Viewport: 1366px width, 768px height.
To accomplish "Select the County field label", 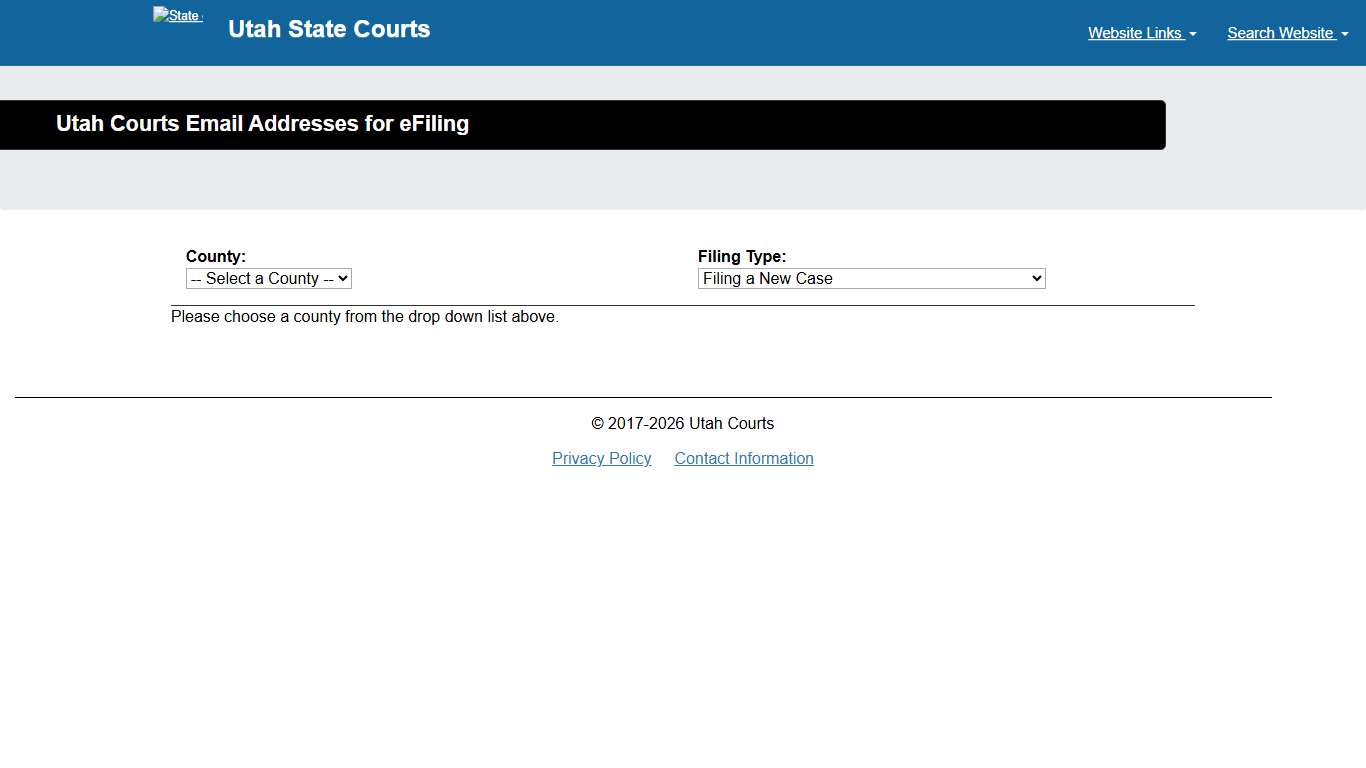I will [215, 256].
